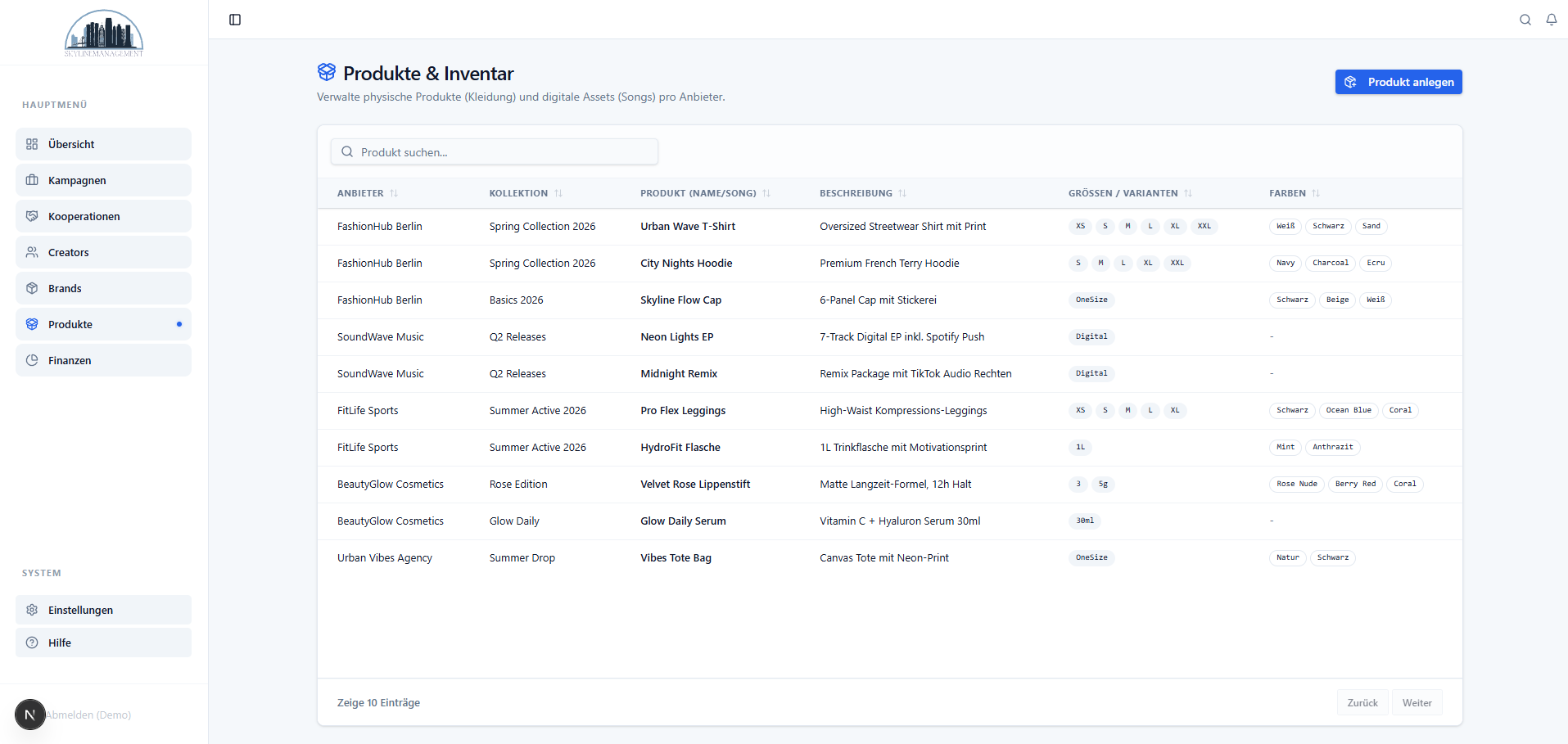Viewport: 1568px width, 744px height.
Task: Click the cube icon next to Produkte & Inventar heading
Action: coord(327,72)
